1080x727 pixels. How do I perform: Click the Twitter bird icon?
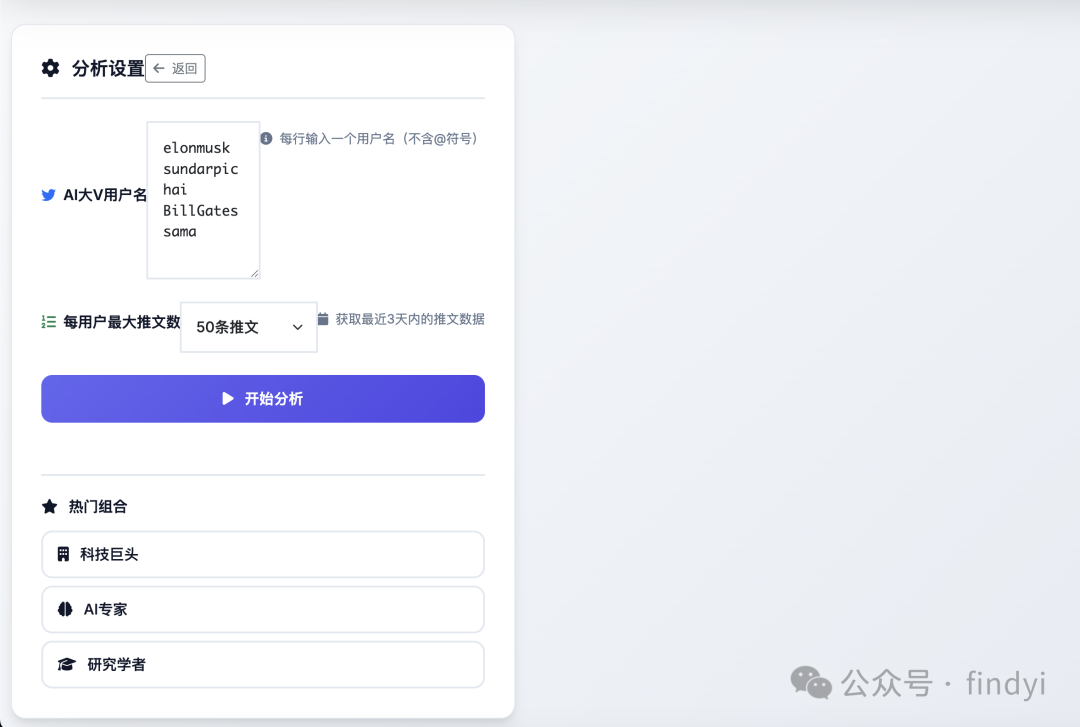click(x=48, y=195)
